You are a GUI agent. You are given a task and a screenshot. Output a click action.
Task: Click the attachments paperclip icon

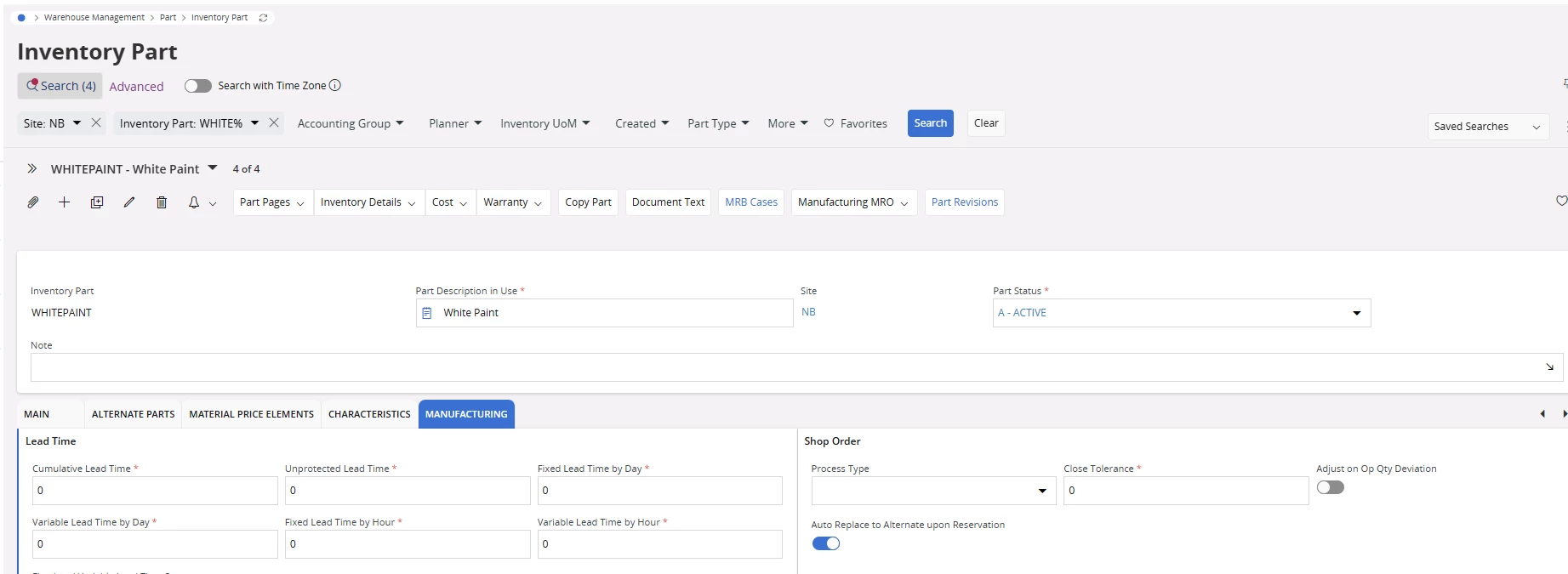pyautogui.click(x=33, y=202)
